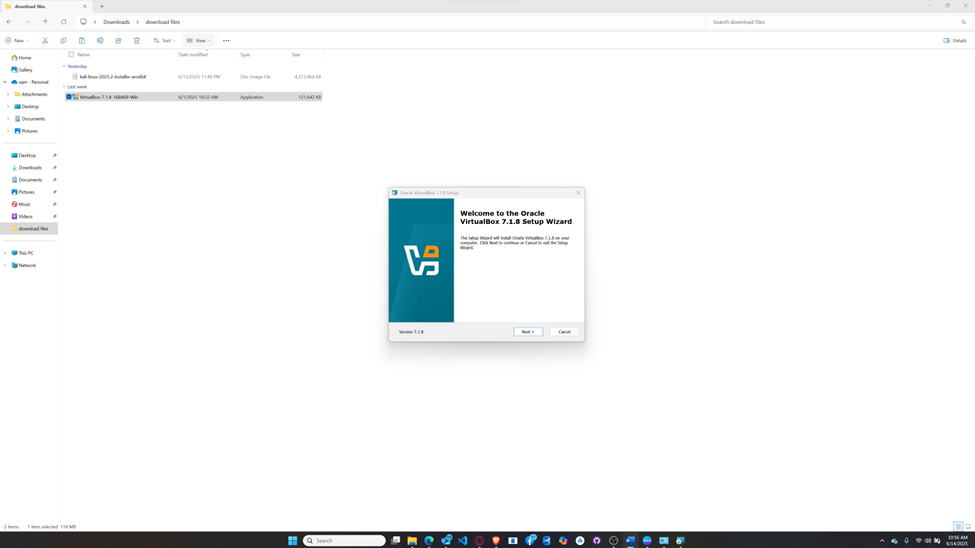The image size is (975, 548).
Task: Click the Paste icon in Explorer toolbar
Action: point(81,40)
